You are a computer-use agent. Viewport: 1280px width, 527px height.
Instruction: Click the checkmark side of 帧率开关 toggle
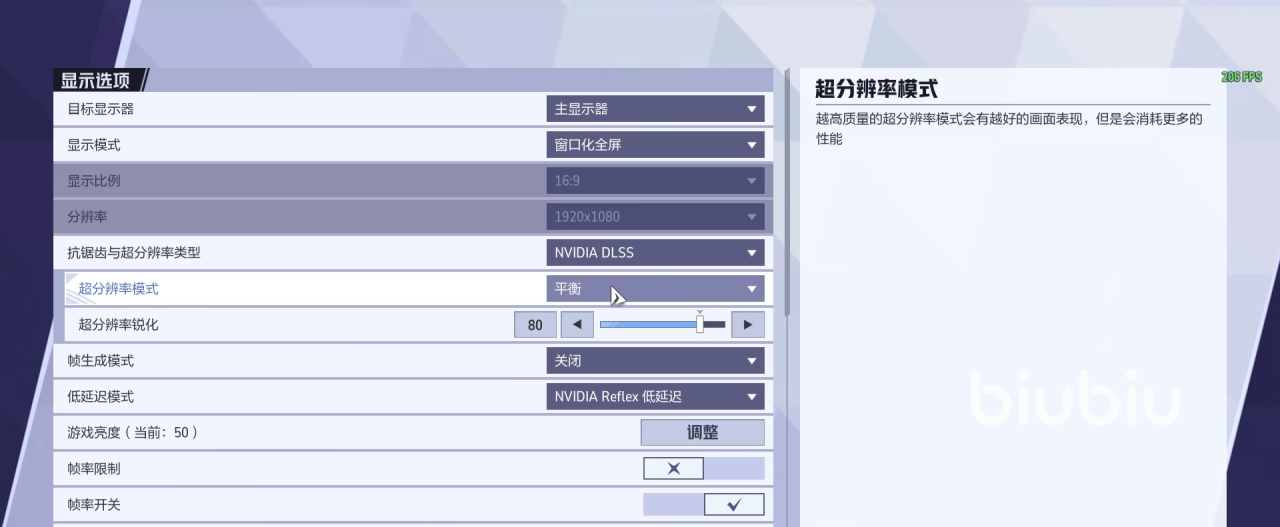coord(734,505)
